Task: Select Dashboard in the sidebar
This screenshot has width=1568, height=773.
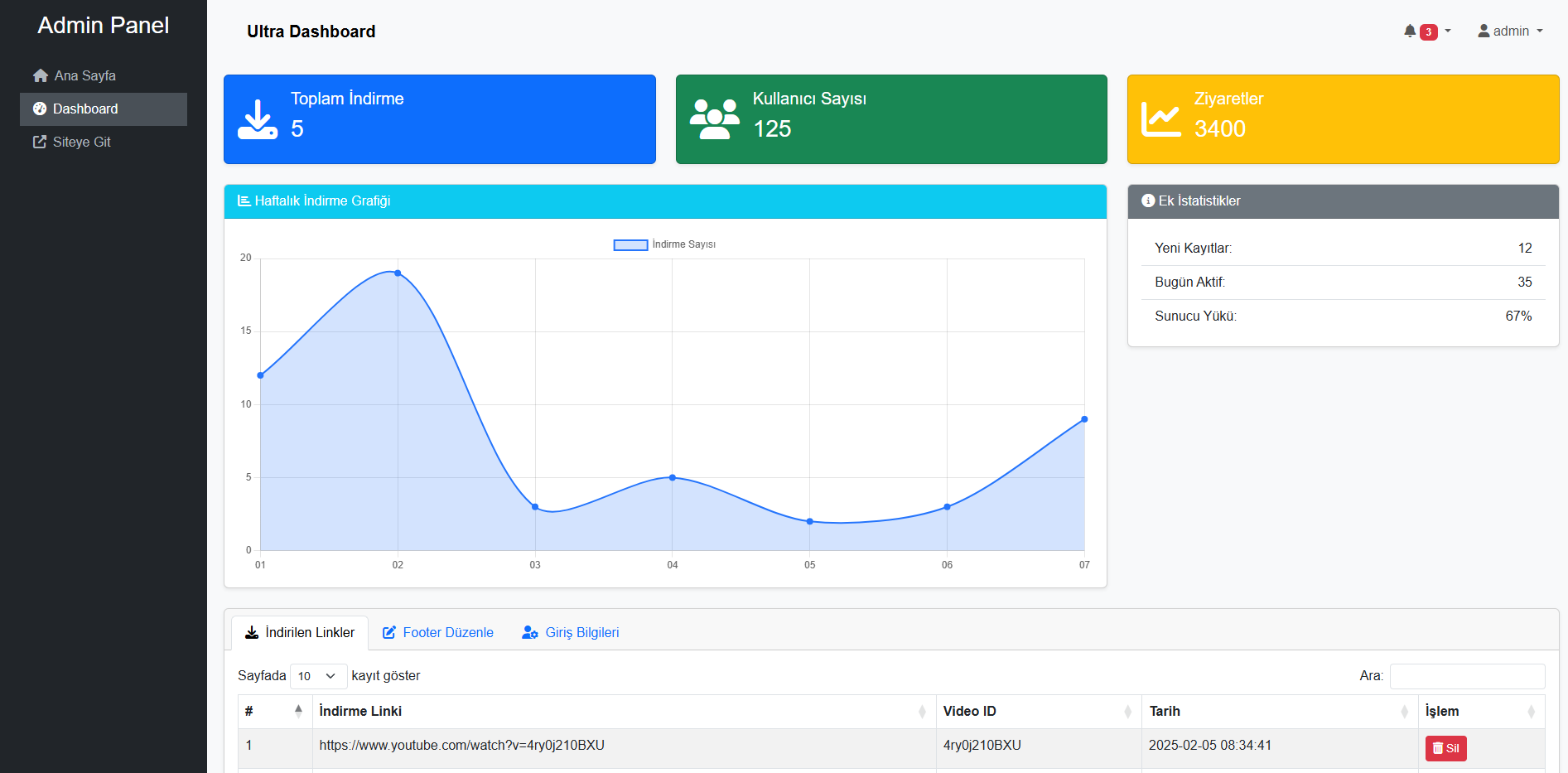Action: pyautogui.click(x=104, y=109)
